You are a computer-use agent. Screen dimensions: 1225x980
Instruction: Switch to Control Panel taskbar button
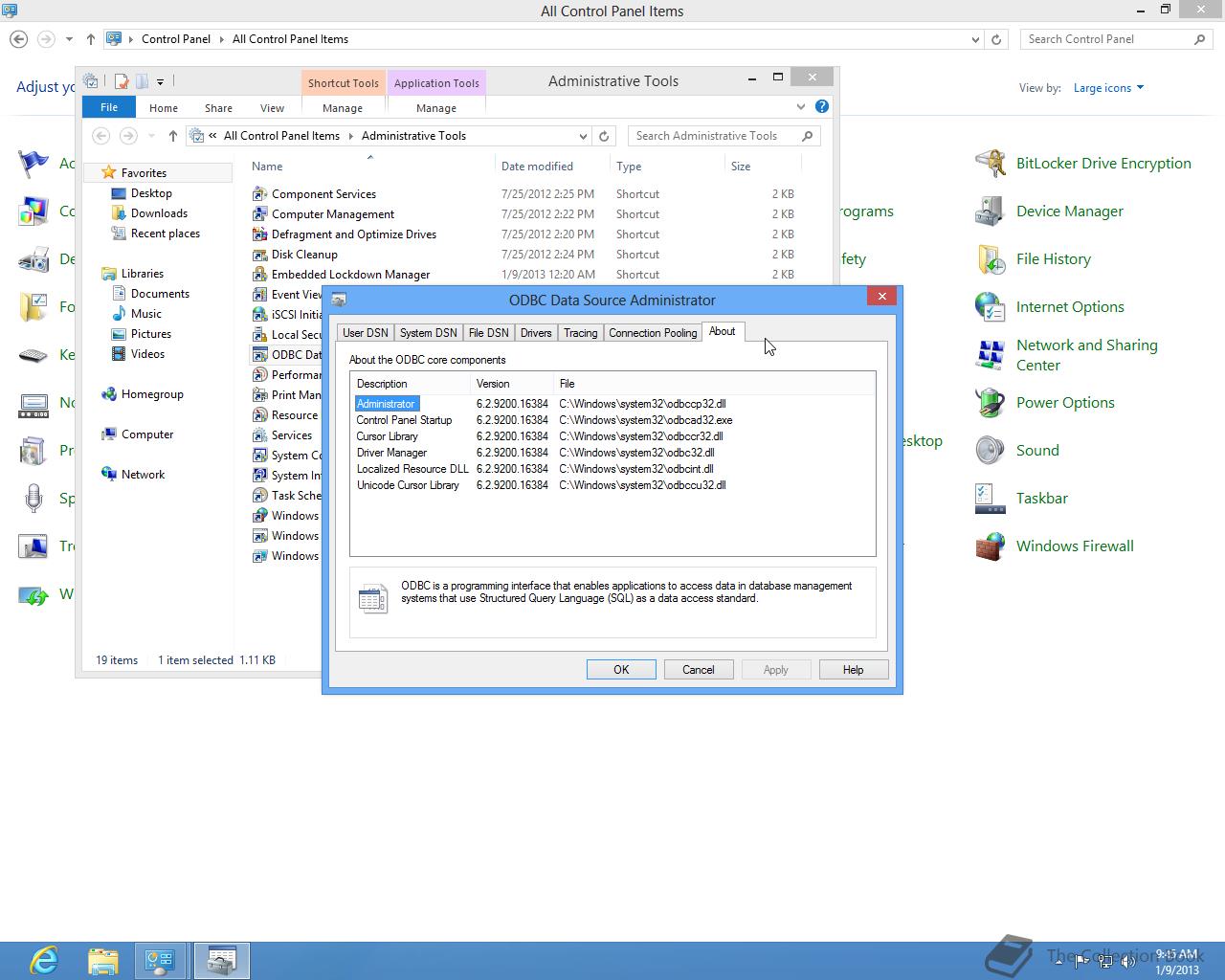tap(162, 960)
